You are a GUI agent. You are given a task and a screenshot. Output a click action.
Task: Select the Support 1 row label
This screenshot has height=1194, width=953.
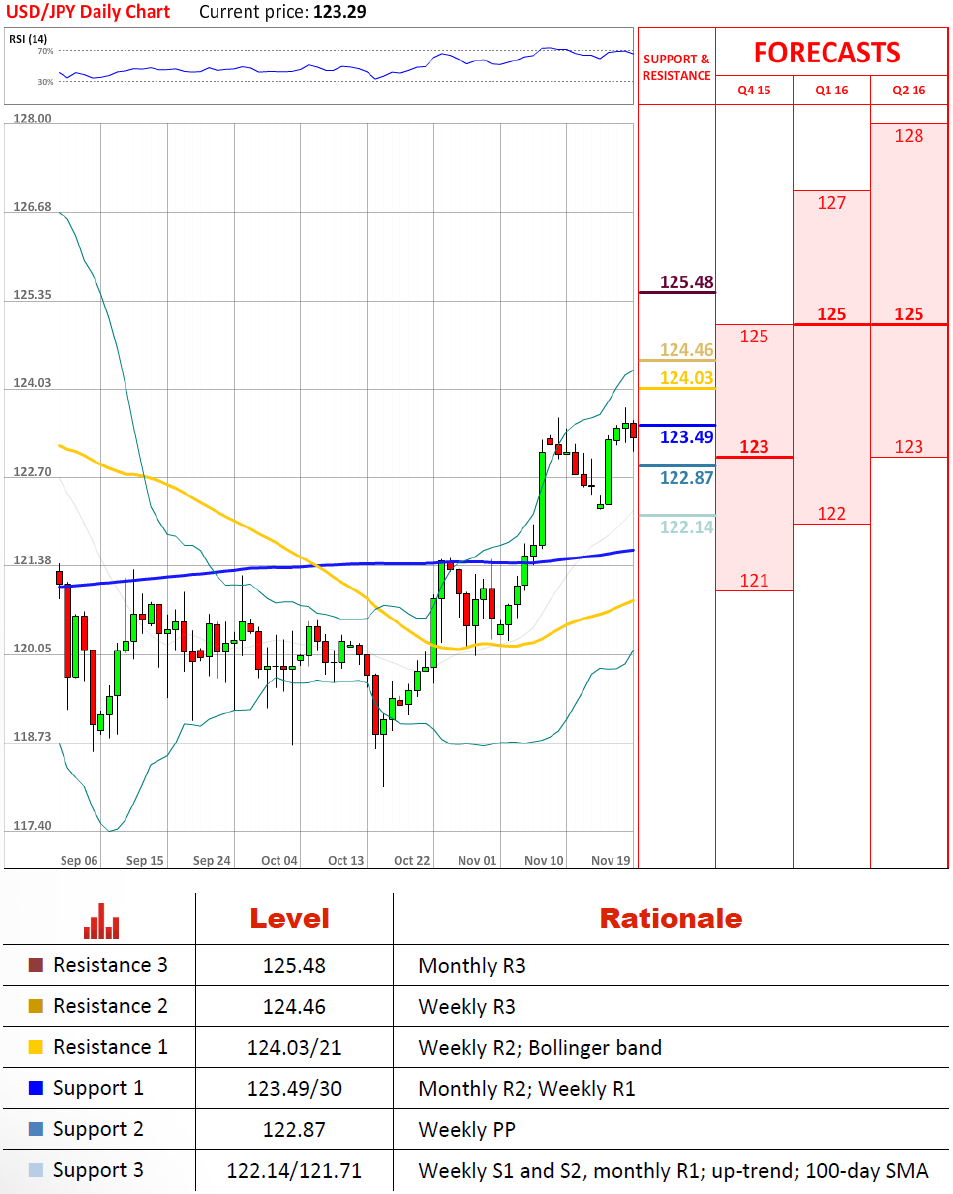point(98,1089)
